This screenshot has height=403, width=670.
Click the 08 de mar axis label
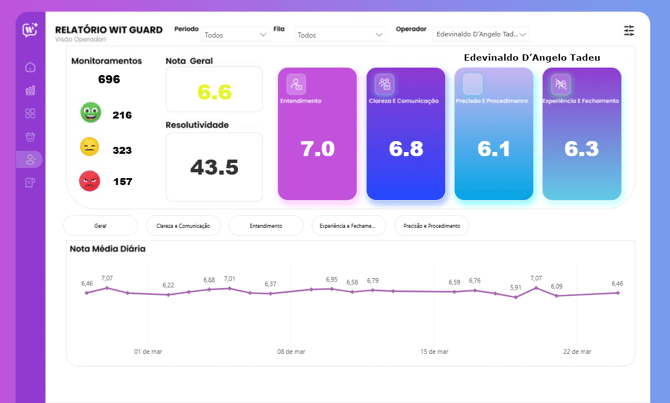(291, 352)
